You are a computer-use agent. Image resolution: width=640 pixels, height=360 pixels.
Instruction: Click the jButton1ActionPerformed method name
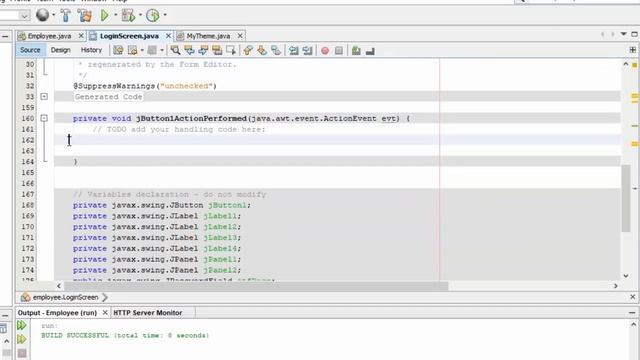tap(191, 118)
